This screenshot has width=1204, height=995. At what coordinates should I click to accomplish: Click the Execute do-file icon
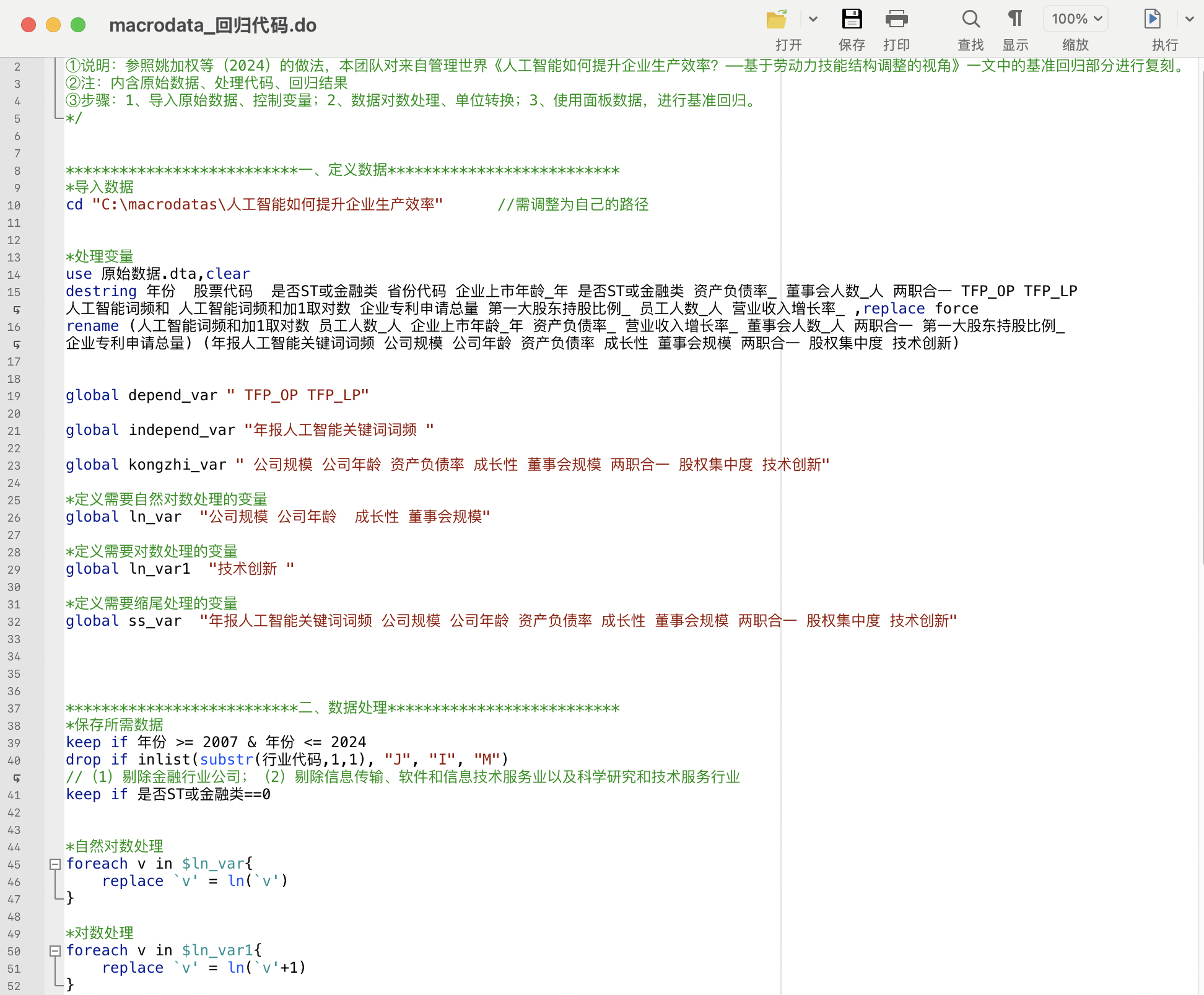click(x=1152, y=19)
